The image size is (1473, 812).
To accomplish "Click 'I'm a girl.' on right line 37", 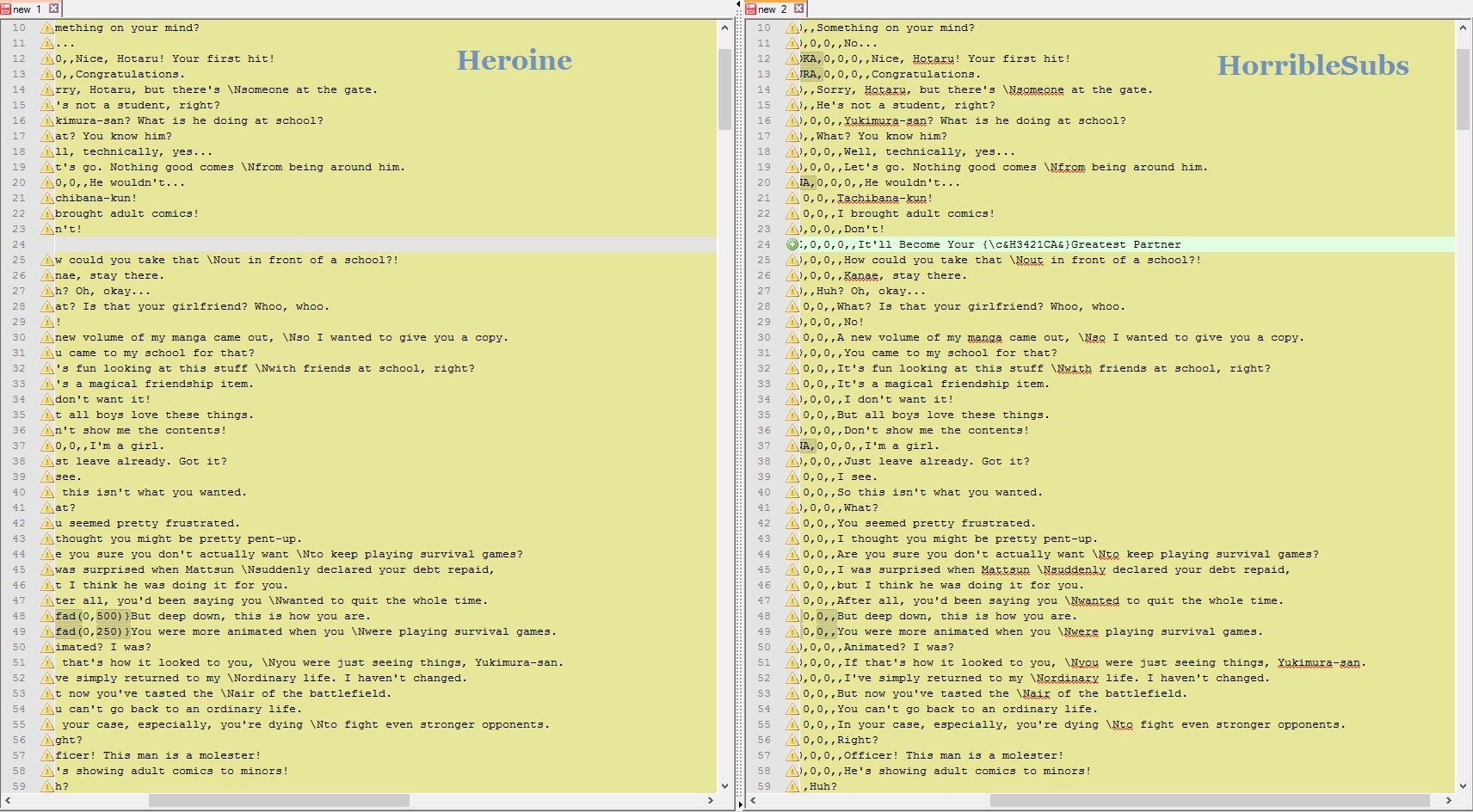I will click(903, 446).
